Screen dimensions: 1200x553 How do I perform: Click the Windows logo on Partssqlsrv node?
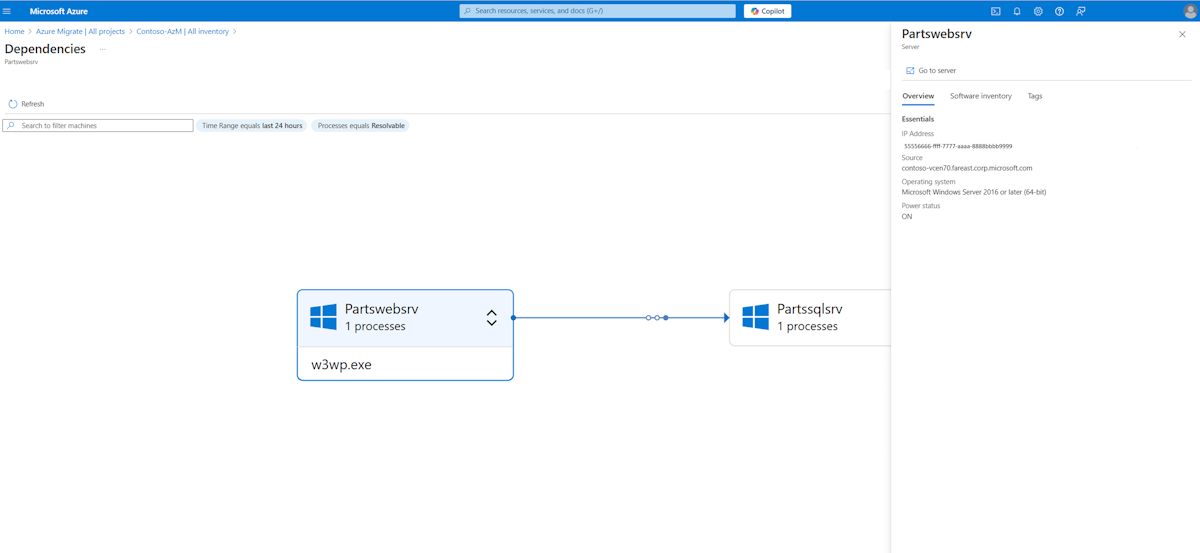click(x=755, y=317)
